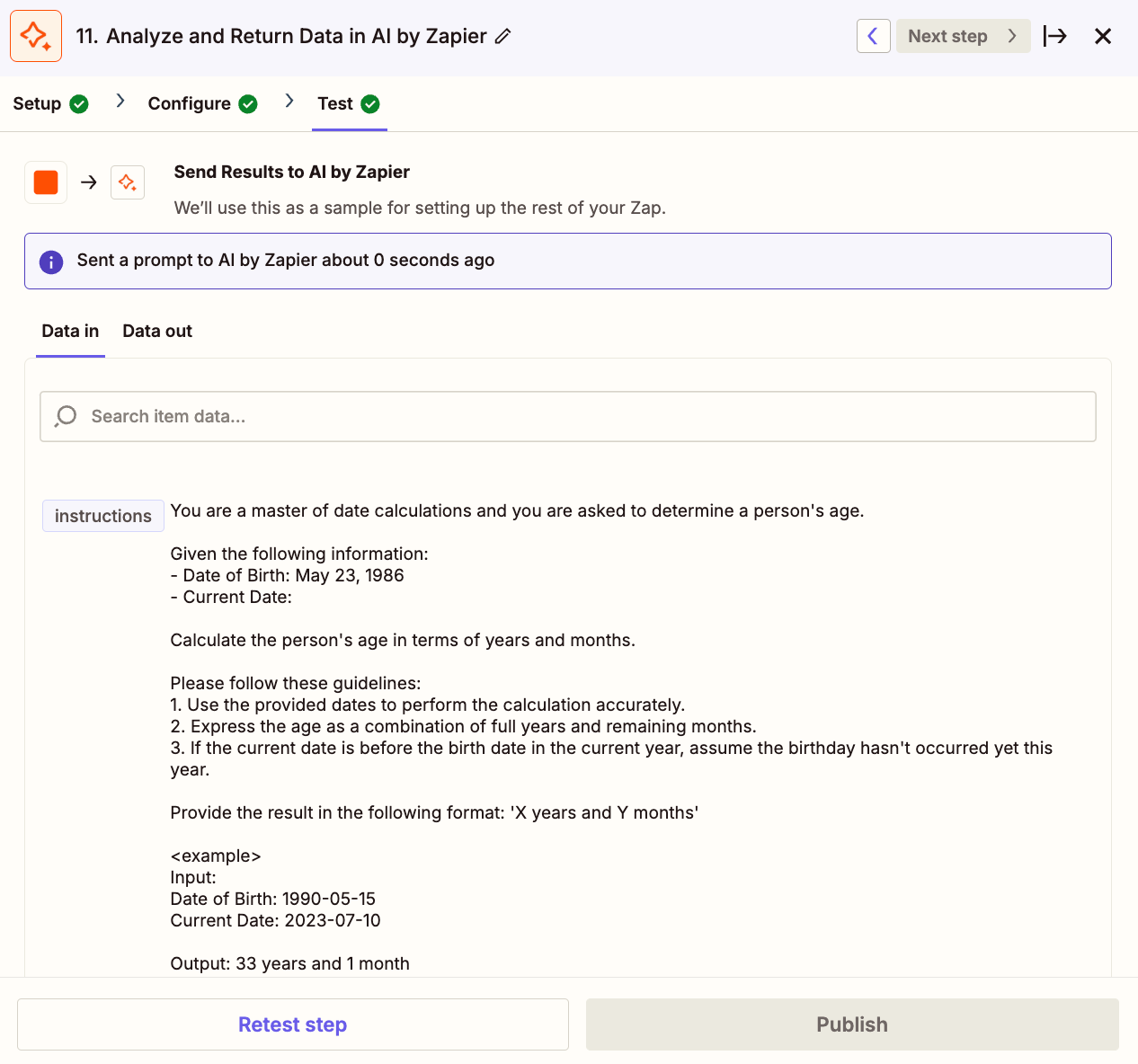Click the green check next to Test
The width and height of the screenshot is (1138, 1064).
tap(370, 104)
